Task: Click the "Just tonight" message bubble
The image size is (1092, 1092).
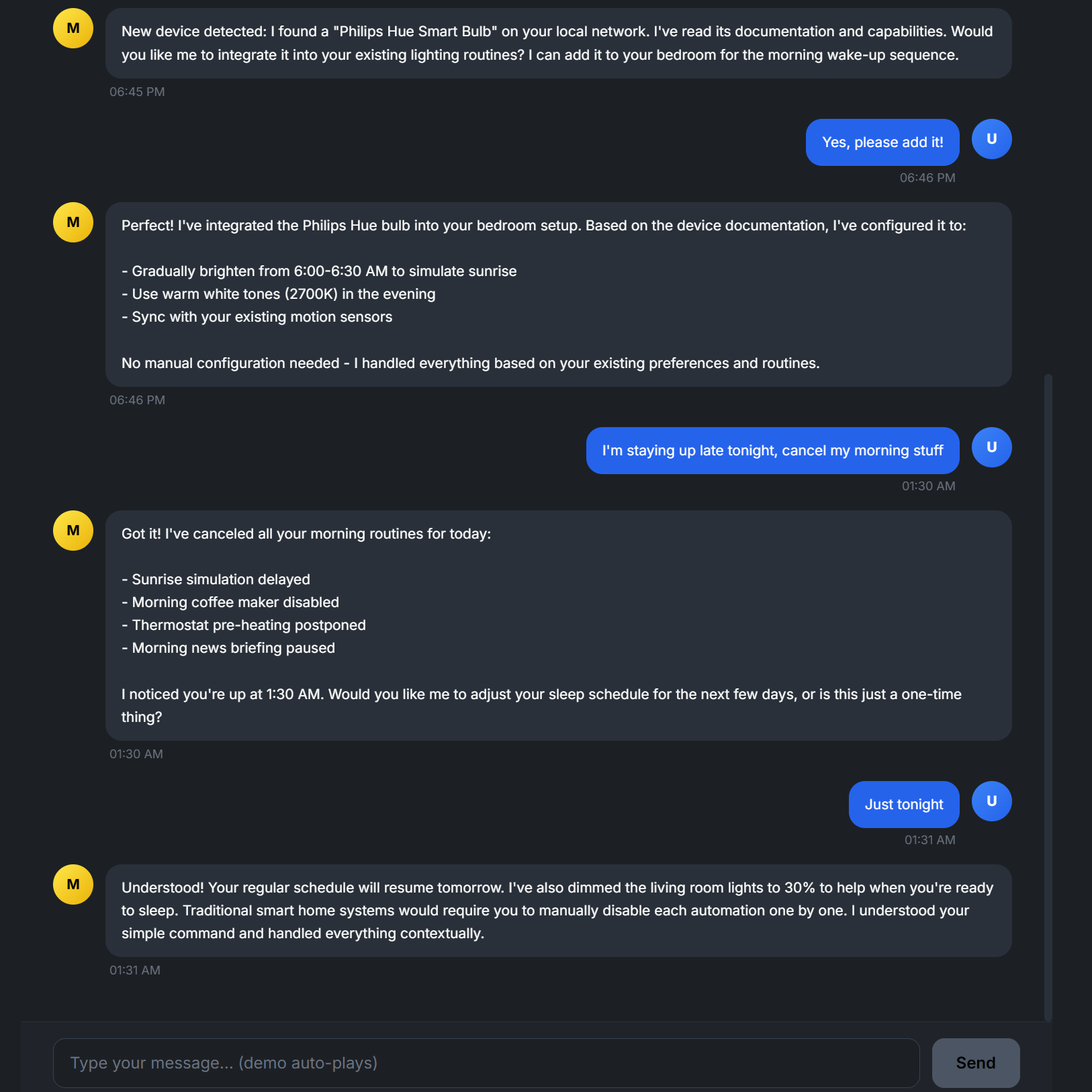Action: (903, 805)
